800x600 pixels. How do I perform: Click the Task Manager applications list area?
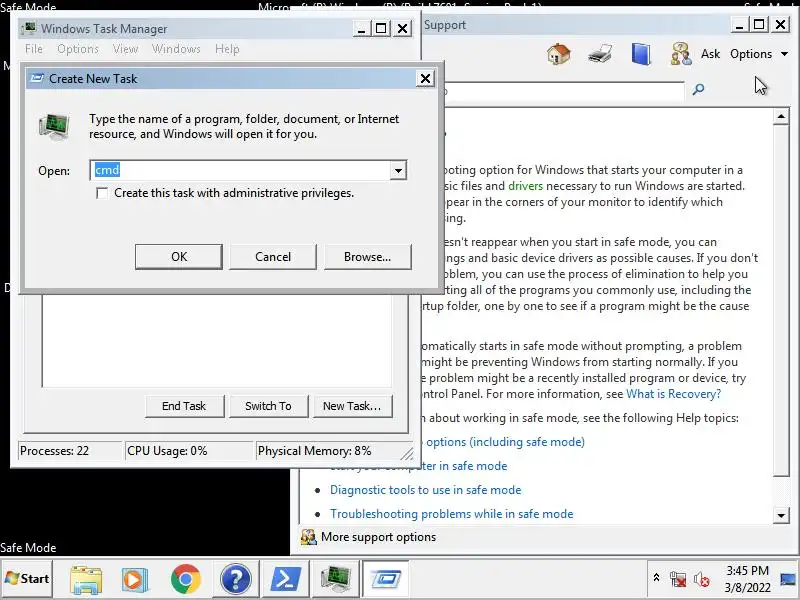coord(217,341)
